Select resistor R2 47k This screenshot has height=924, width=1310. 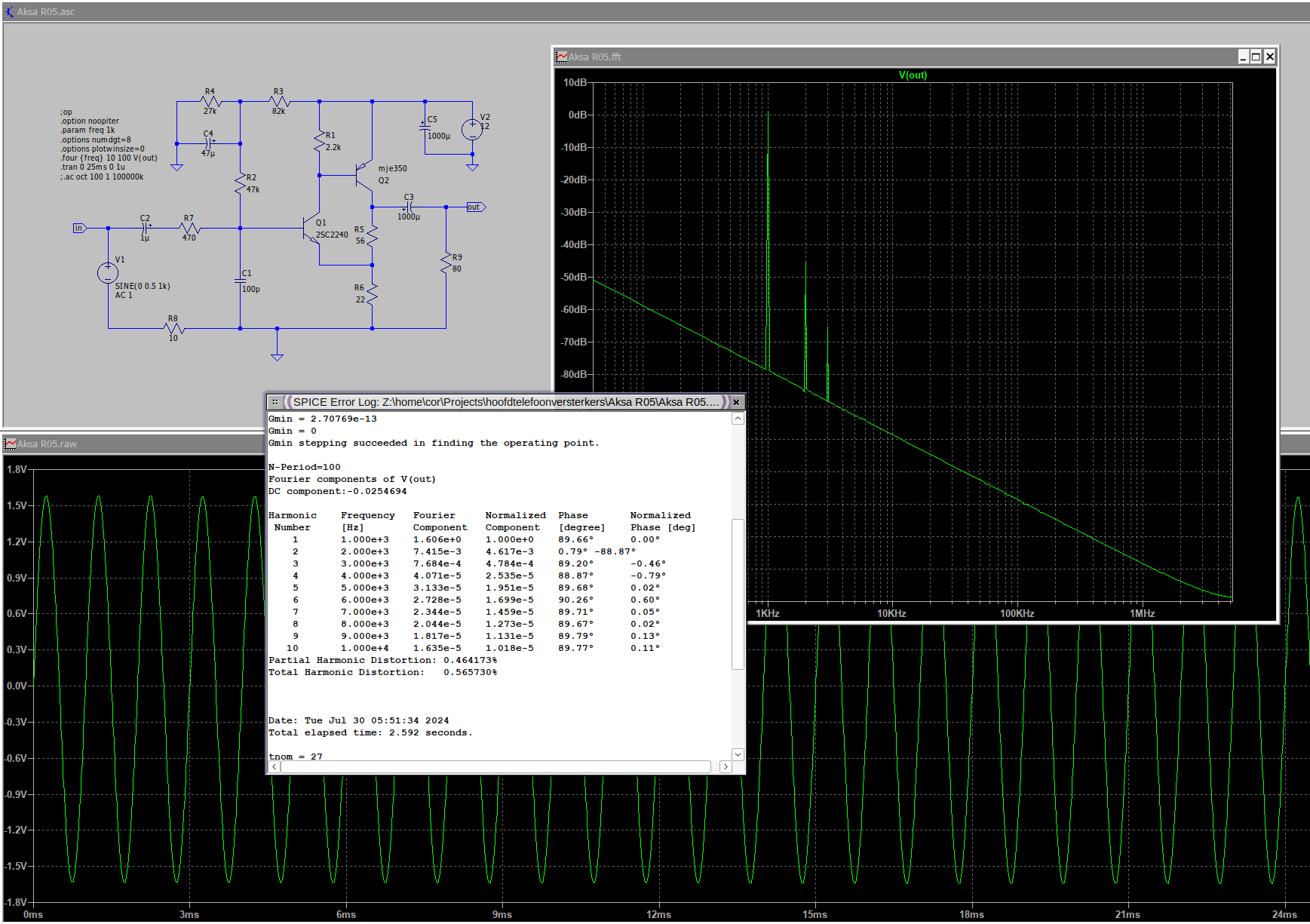(x=241, y=183)
